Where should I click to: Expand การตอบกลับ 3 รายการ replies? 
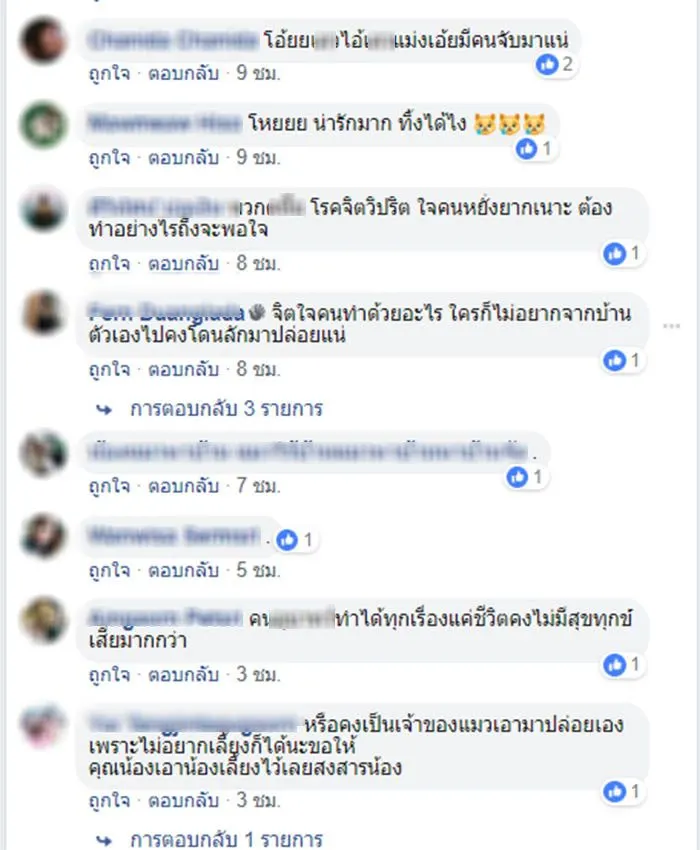(226, 409)
